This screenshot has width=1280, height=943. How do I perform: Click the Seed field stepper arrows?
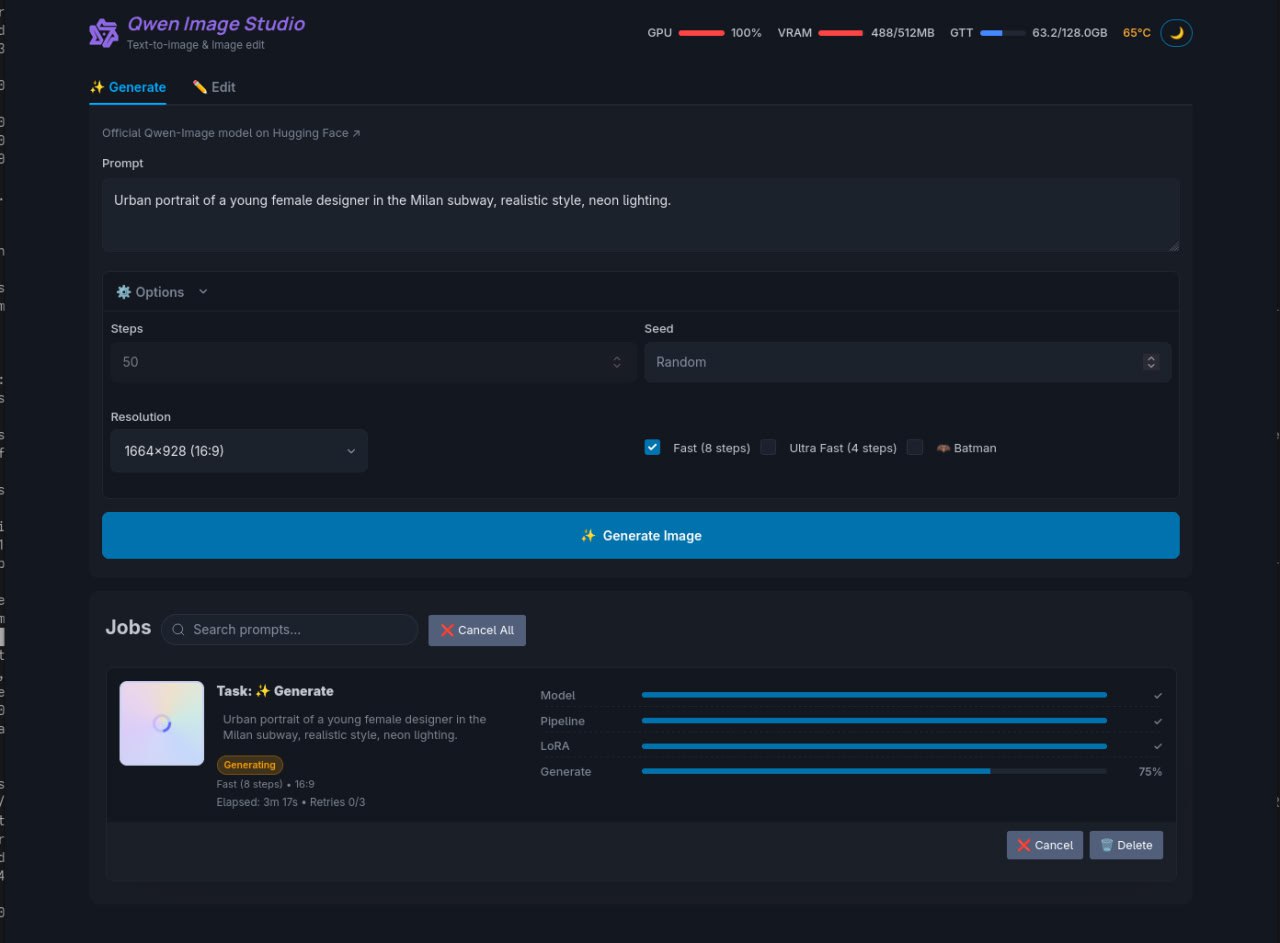[x=1151, y=362]
